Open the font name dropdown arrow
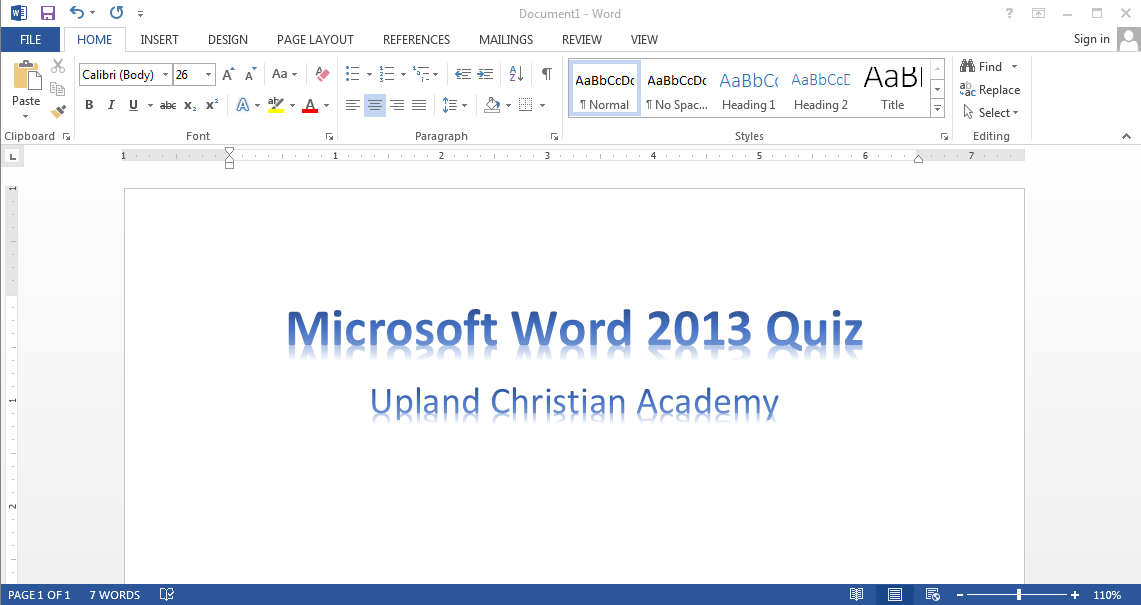The height and width of the screenshot is (605, 1141). [x=166, y=74]
